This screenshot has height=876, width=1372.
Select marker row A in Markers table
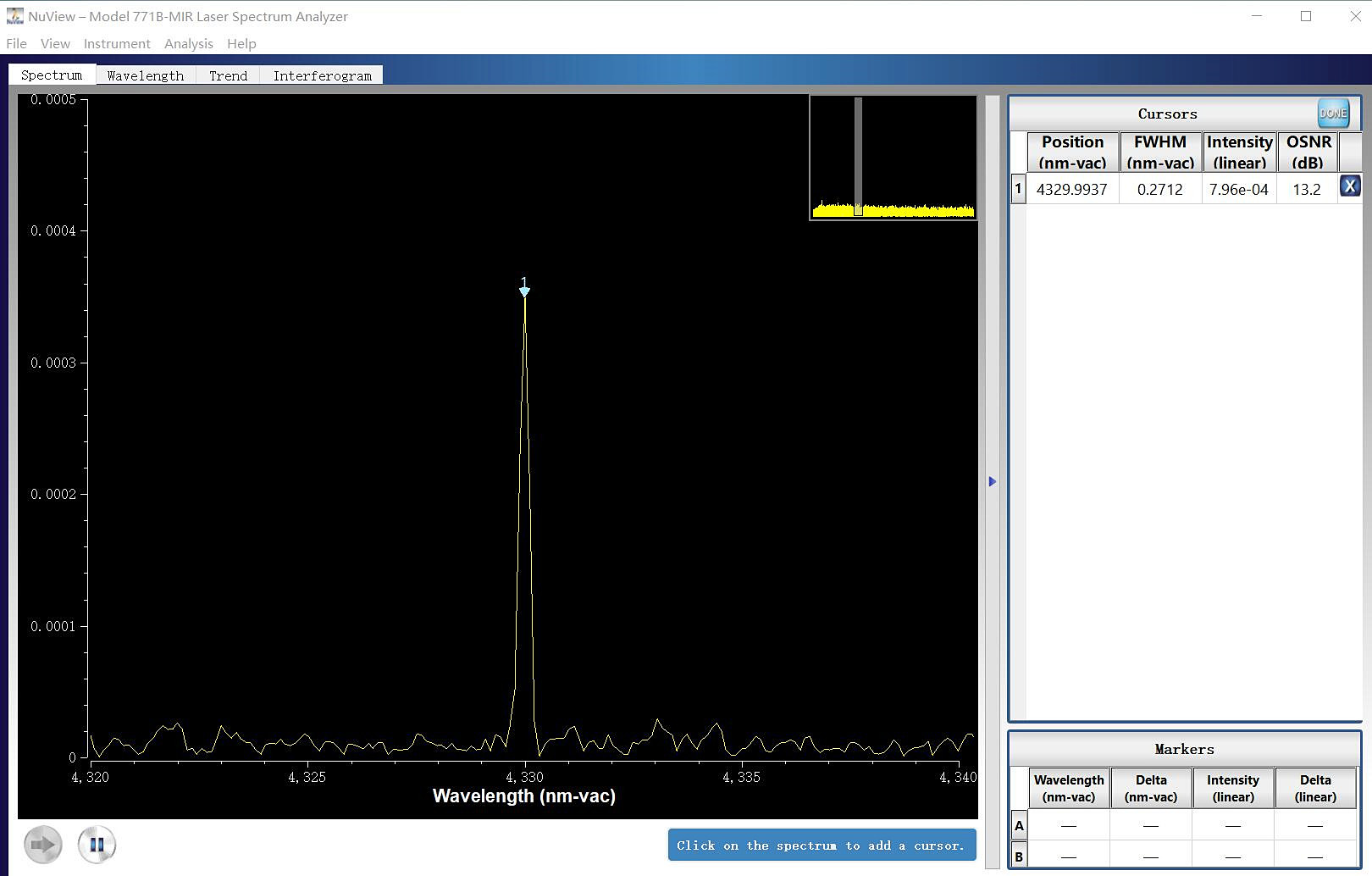pyautogui.click(x=1019, y=825)
